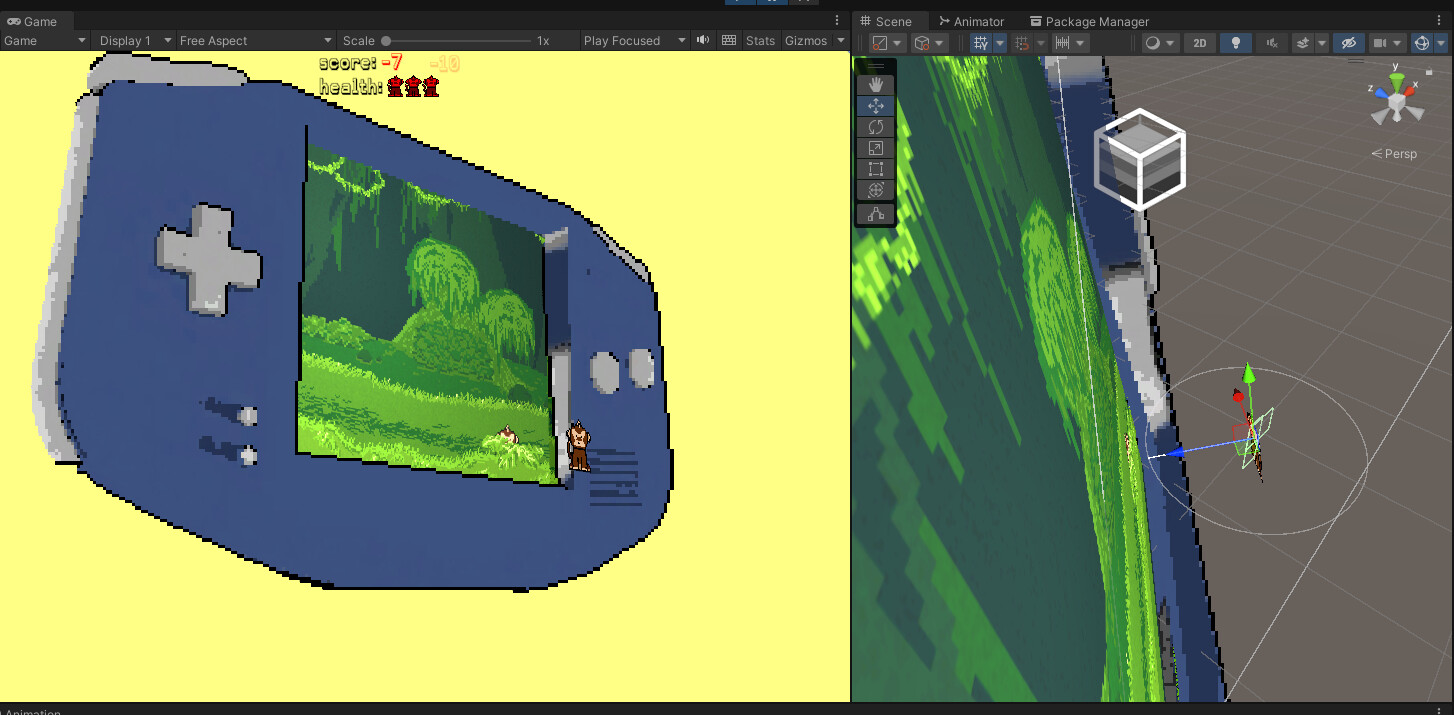Toggle scene view lighting bulb icon
This screenshot has height=715, width=1454.
pos(1235,42)
